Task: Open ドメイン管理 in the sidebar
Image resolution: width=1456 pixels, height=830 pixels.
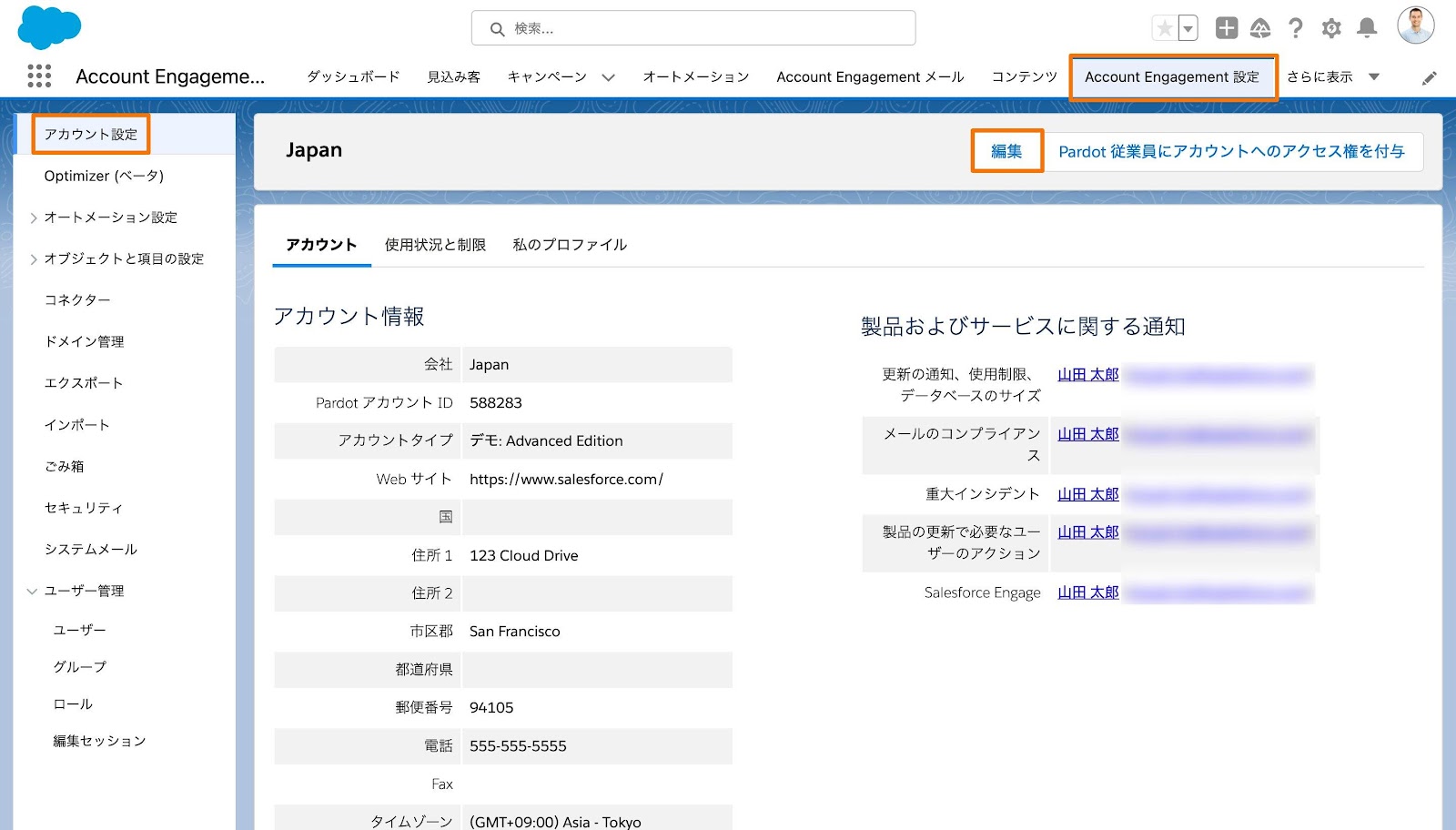Action: [84, 342]
